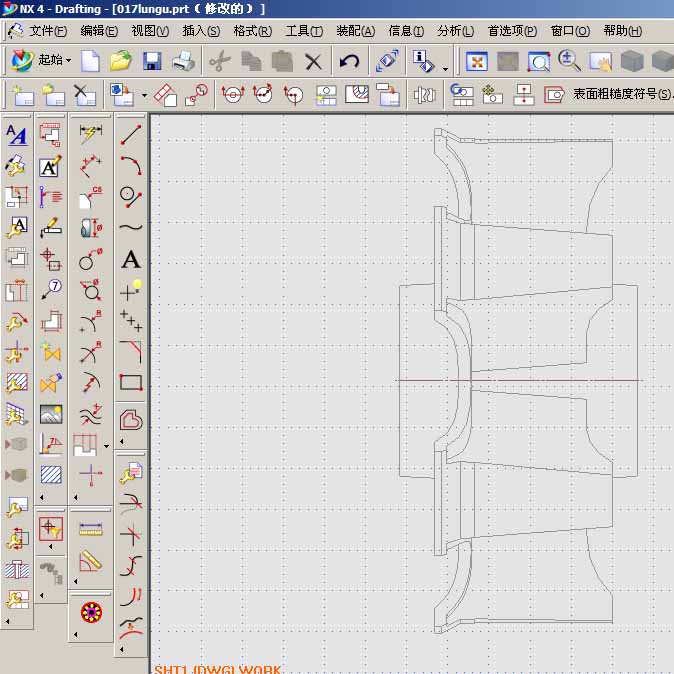Select the Zoom window icon
This screenshot has width=674, height=674.
click(x=539, y=61)
